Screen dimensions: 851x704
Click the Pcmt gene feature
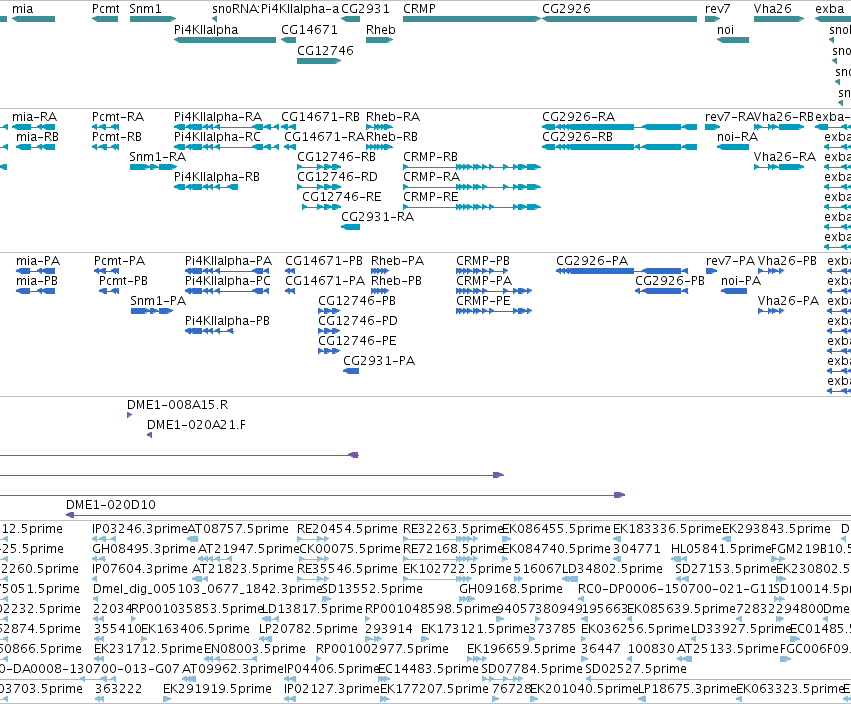pyautogui.click(x=105, y=19)
